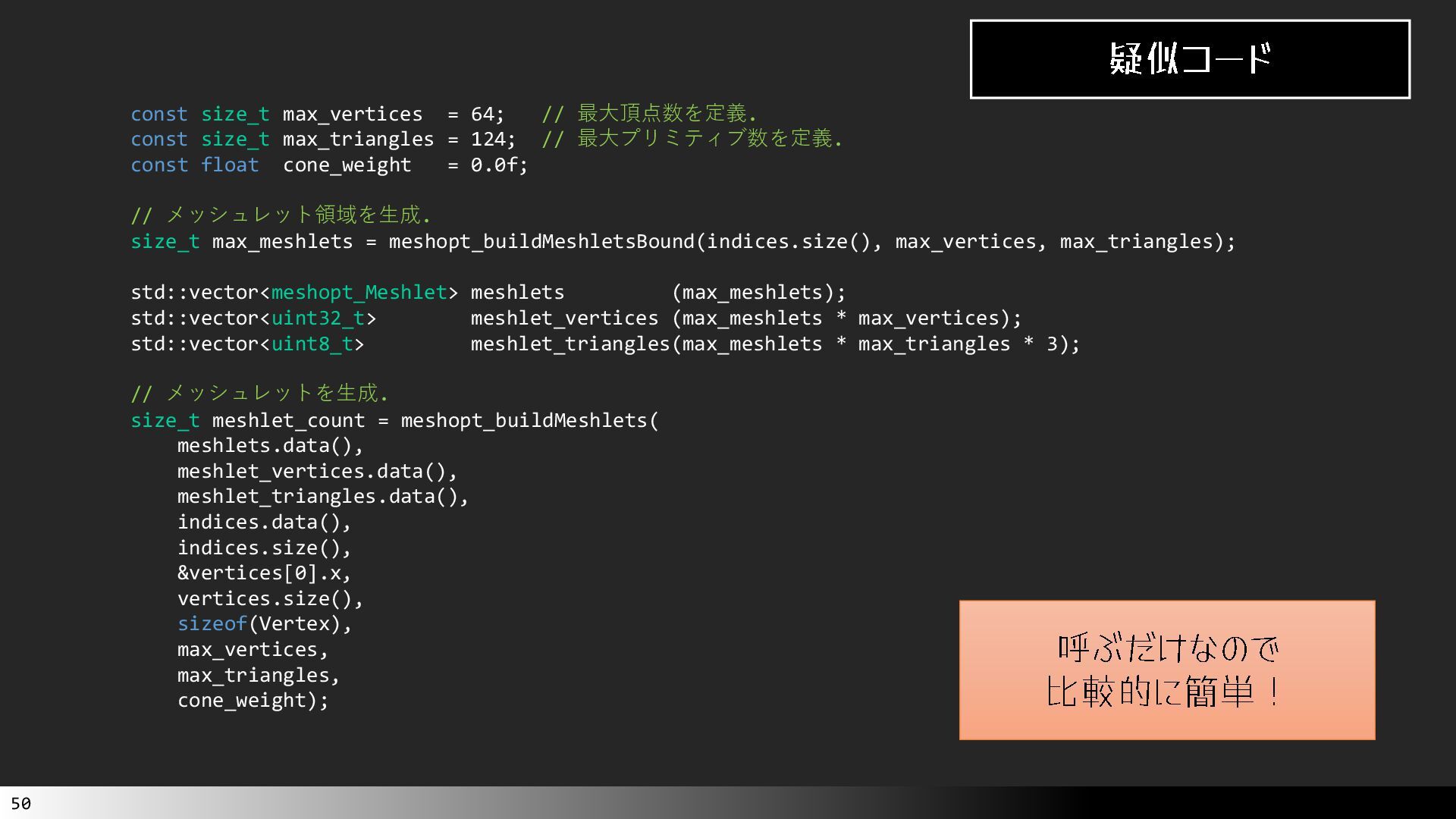Screen dimensions: 1456x819
Task: Click the 呼ぶだけなので比較的に簡単！ callout box
Action: [1167, 670]
